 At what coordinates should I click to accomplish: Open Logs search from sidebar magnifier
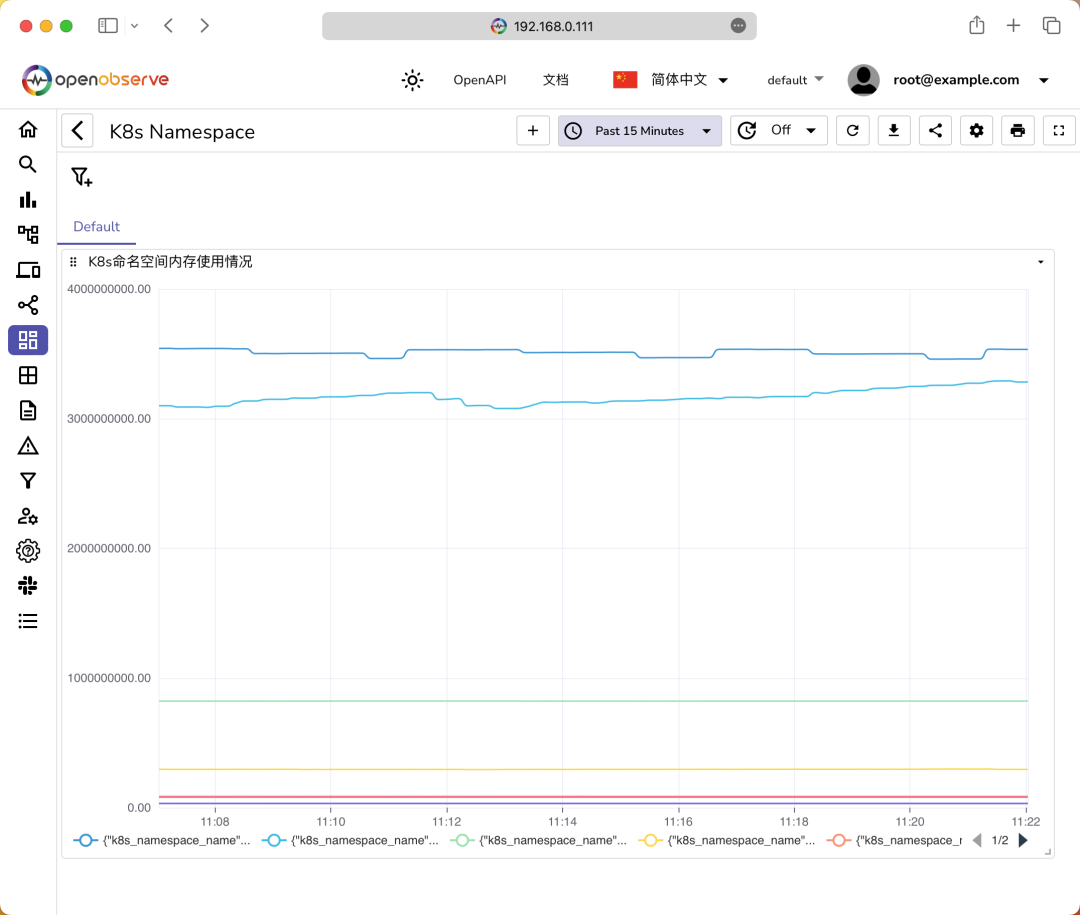pos(28,164)
